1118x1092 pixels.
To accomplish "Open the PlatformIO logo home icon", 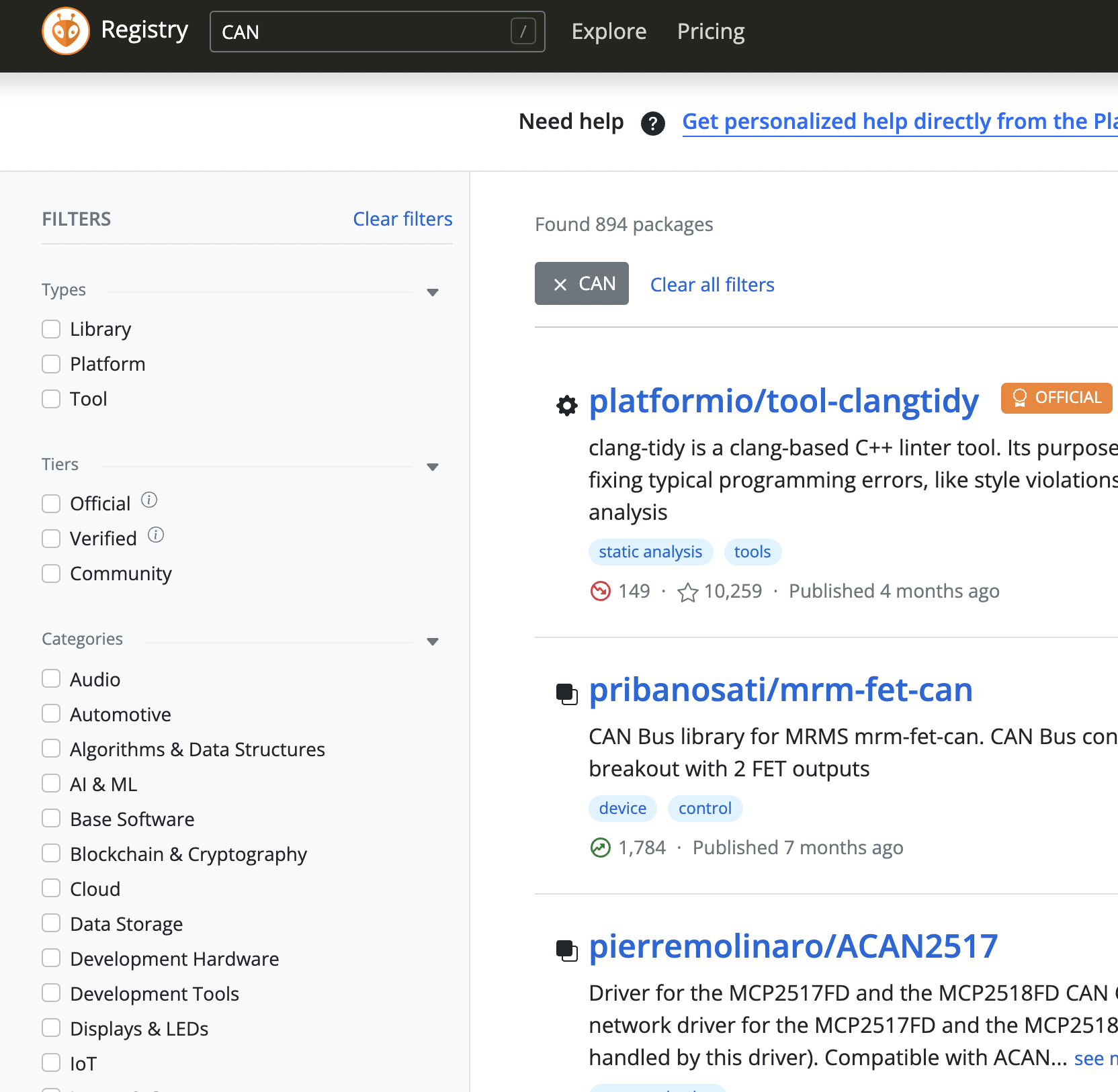I will click(x=66, y=31).
